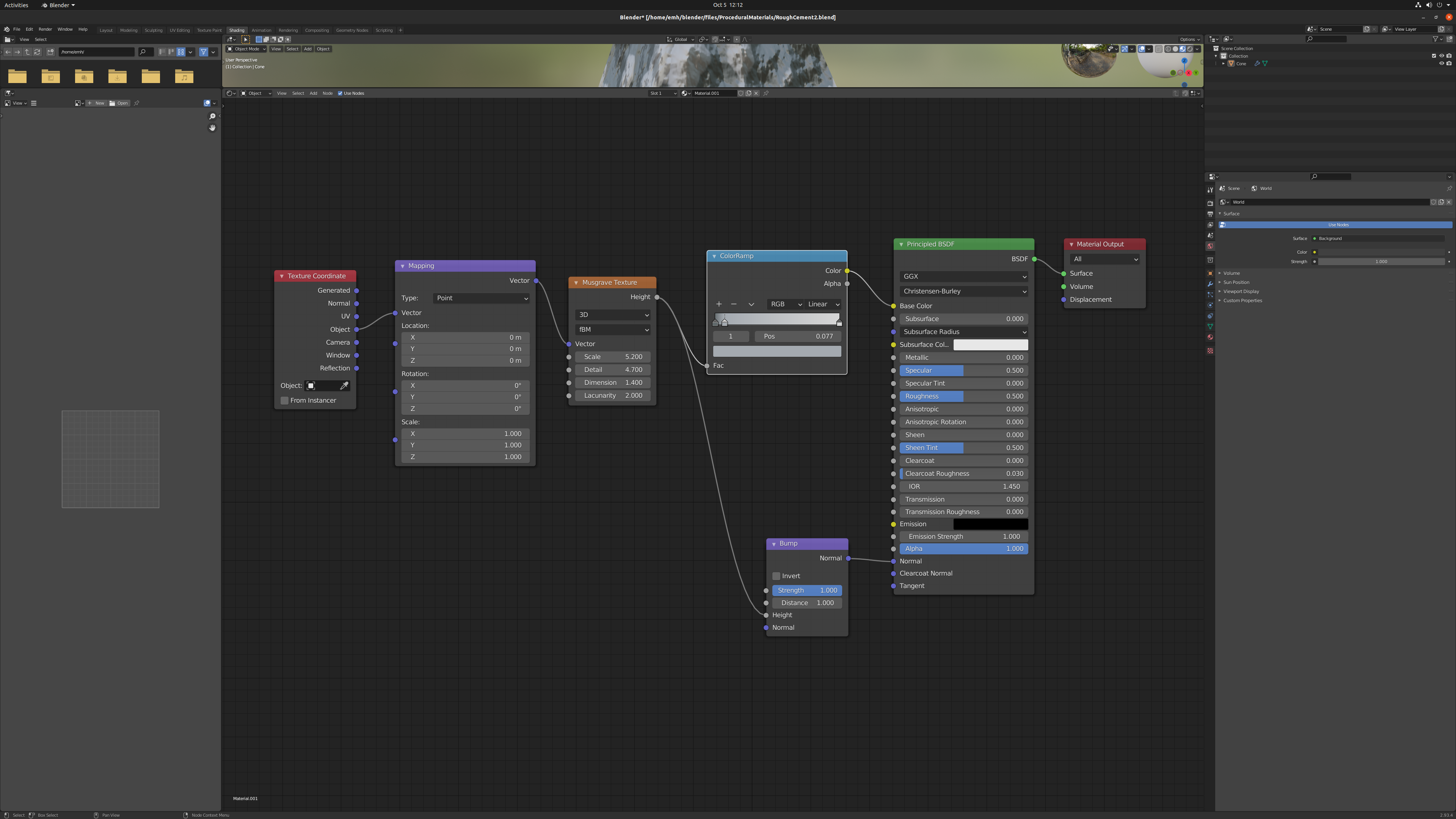Image resolution: width=1456 pixels, height=819 pixels.
Task: Create new directory in file browser
Action: coord(50,52)
